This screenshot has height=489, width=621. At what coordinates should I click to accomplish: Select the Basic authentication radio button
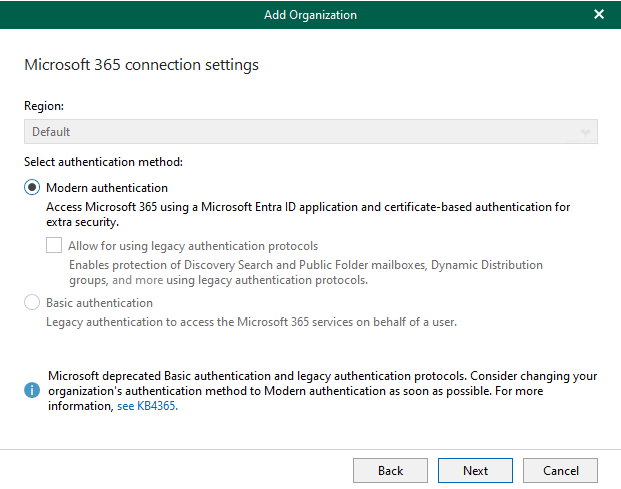click(x=32, y=303)
